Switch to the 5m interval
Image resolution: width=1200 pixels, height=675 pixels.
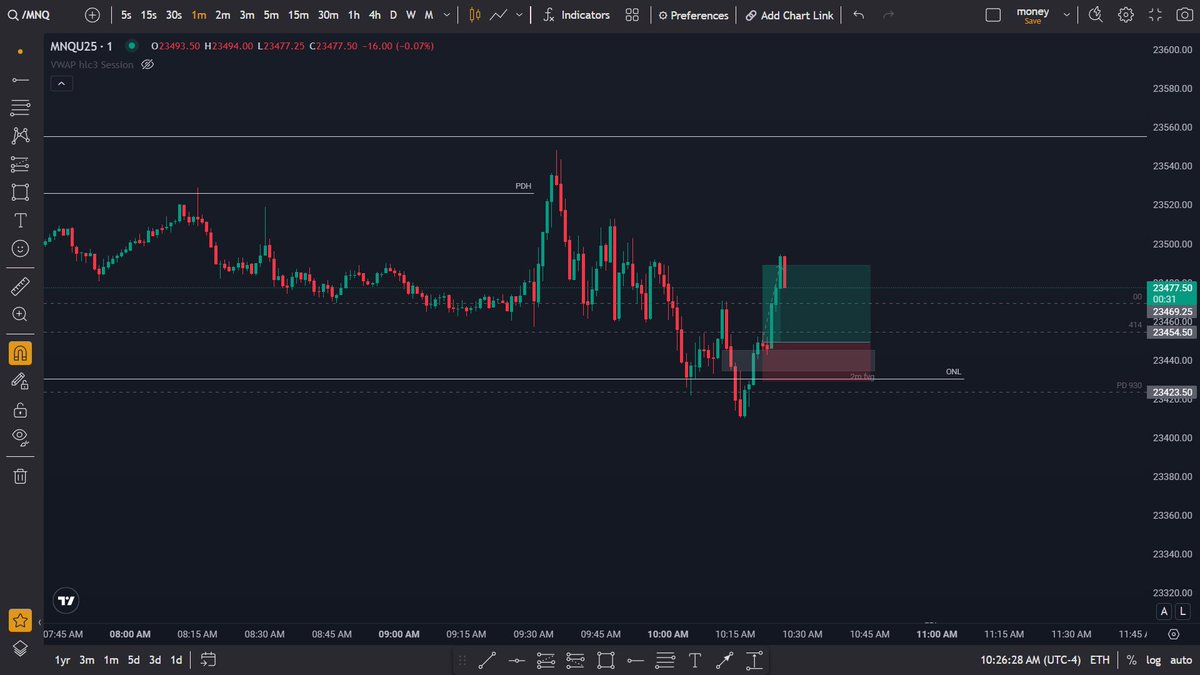271,15
